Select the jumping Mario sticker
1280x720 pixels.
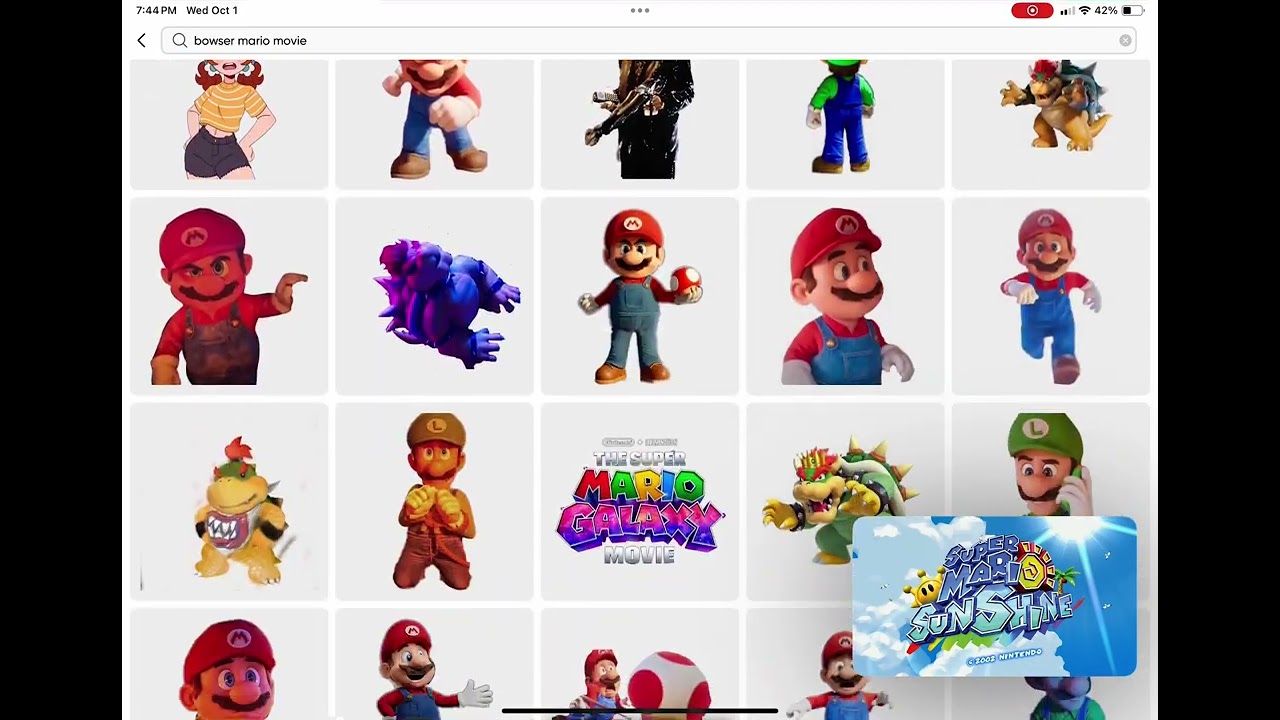point(1050,296)
